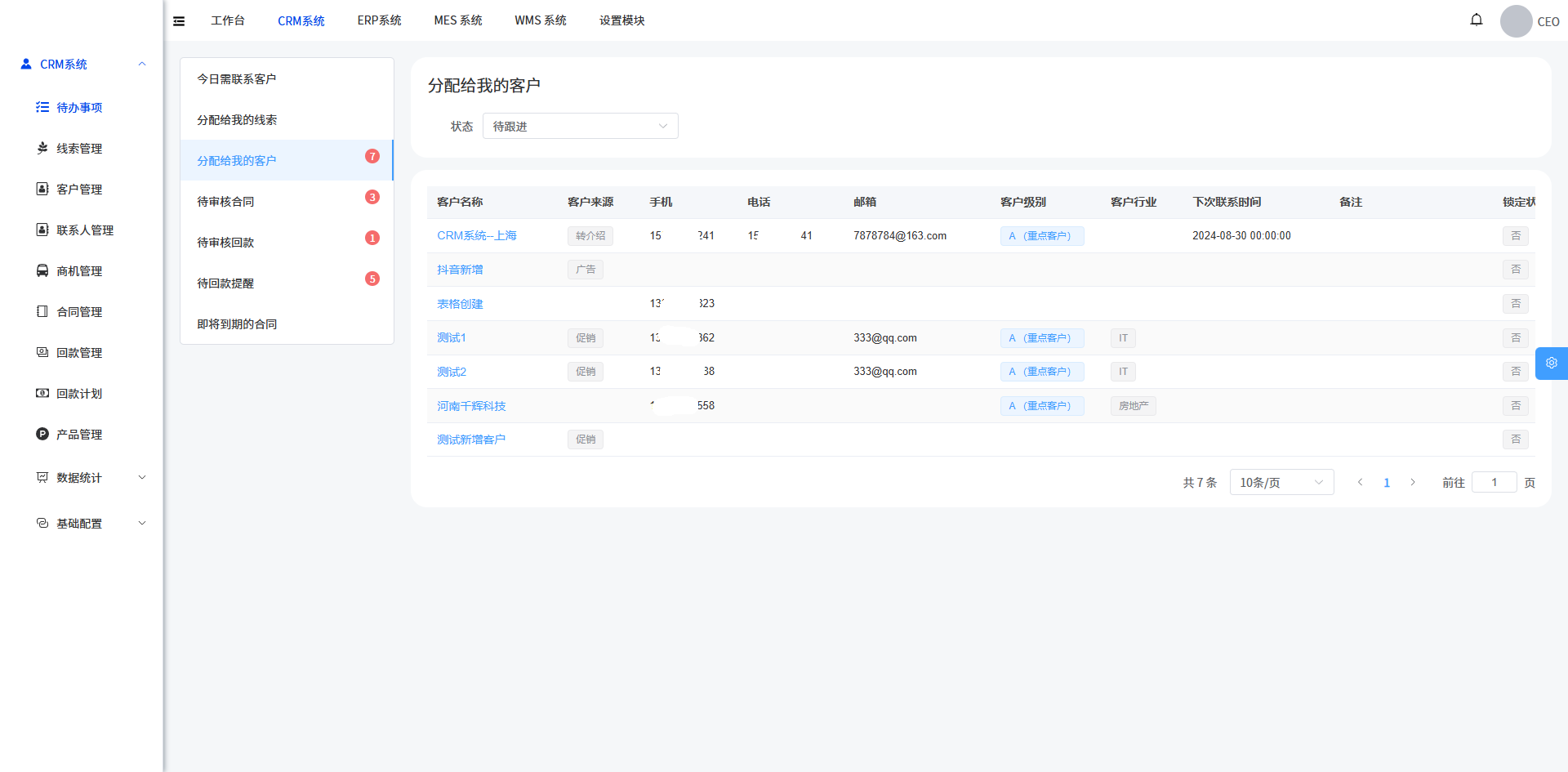This screenshot has width=1568, height=772.
Task: Click the 前往 page number input field
Action: pyautogui.click(x=1493, y=483)
